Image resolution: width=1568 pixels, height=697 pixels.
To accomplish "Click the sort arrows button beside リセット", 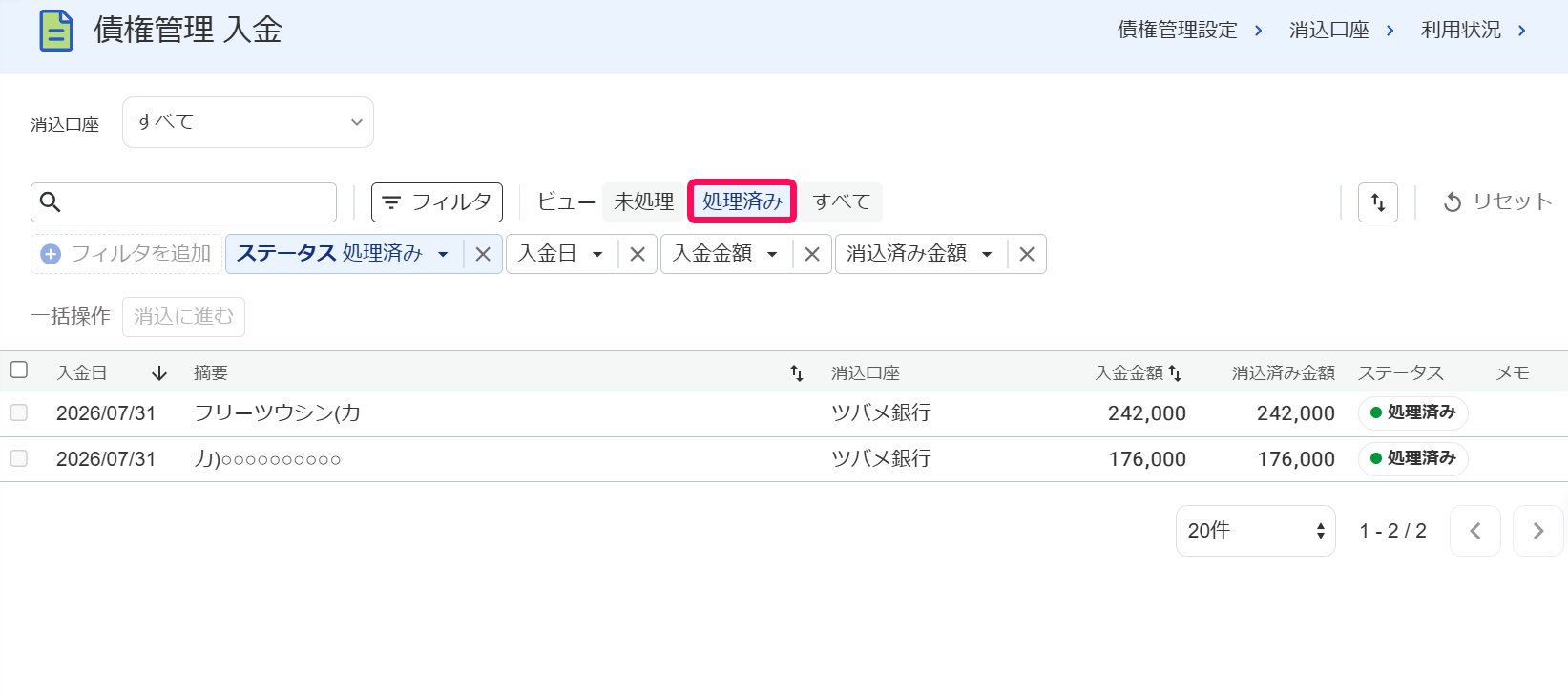I will 1378,202.
